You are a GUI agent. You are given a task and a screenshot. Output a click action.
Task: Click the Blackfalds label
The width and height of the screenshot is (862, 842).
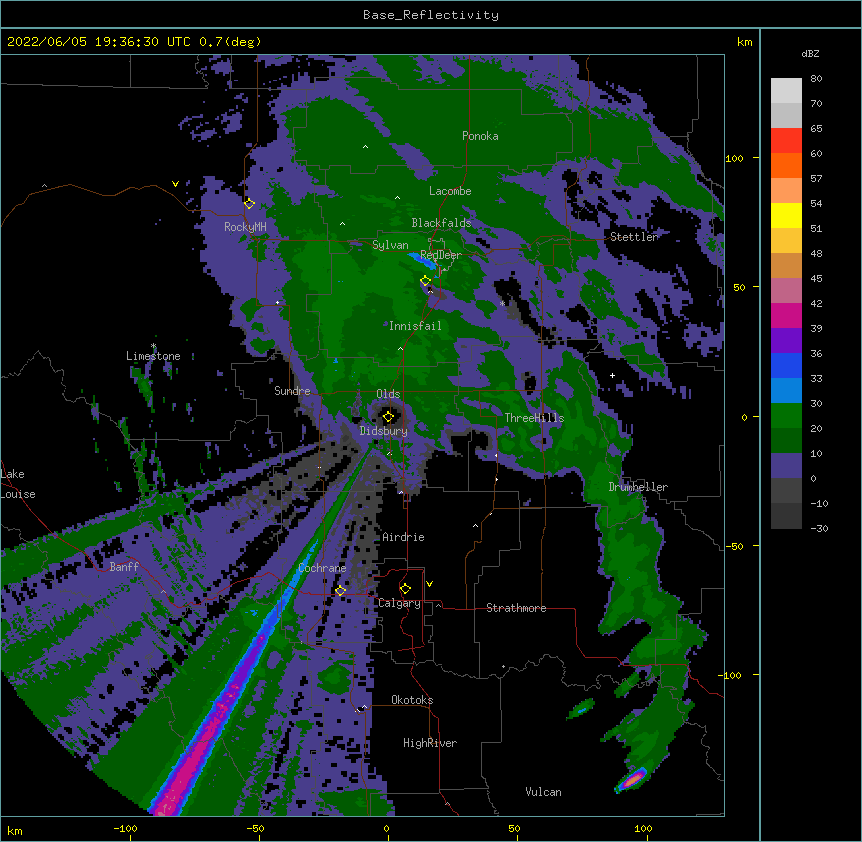pos(441,223)
